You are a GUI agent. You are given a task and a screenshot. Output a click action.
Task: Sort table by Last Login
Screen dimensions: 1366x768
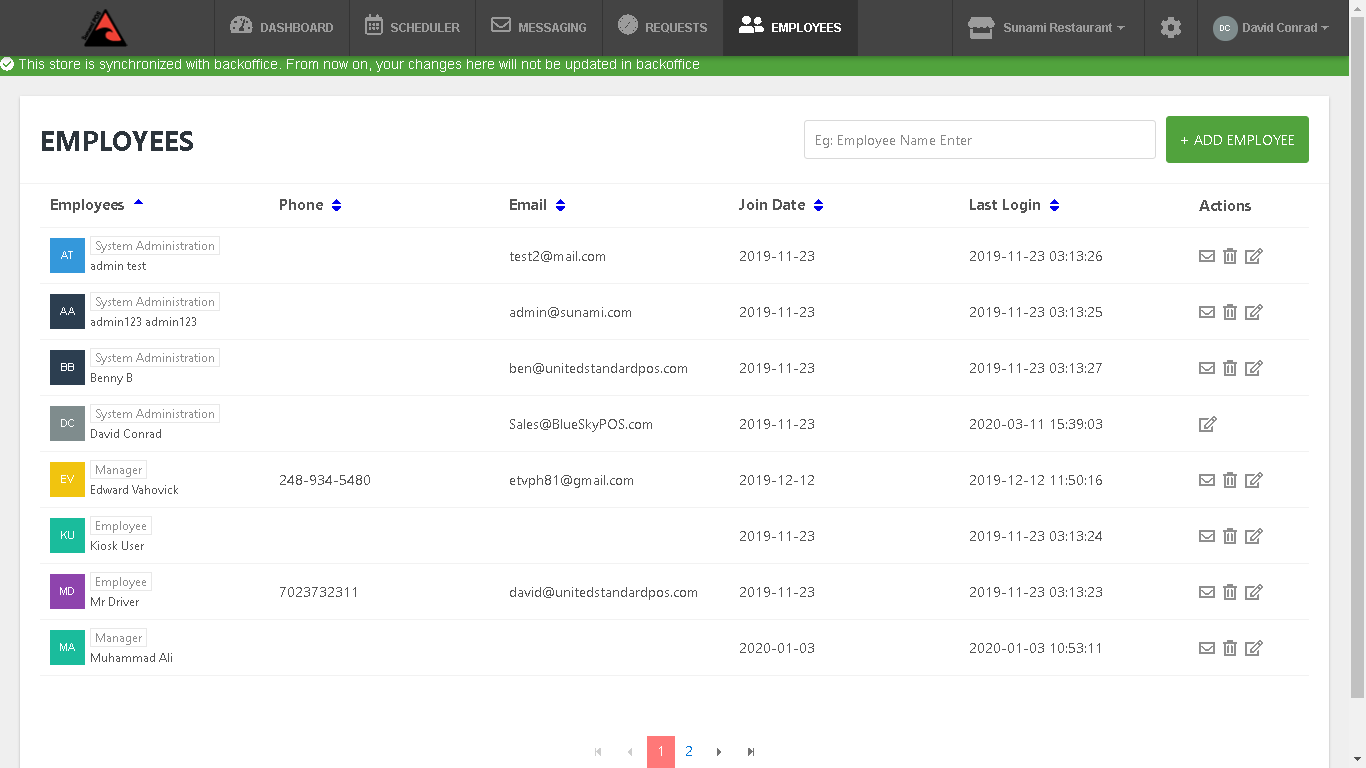(1054, 205)
